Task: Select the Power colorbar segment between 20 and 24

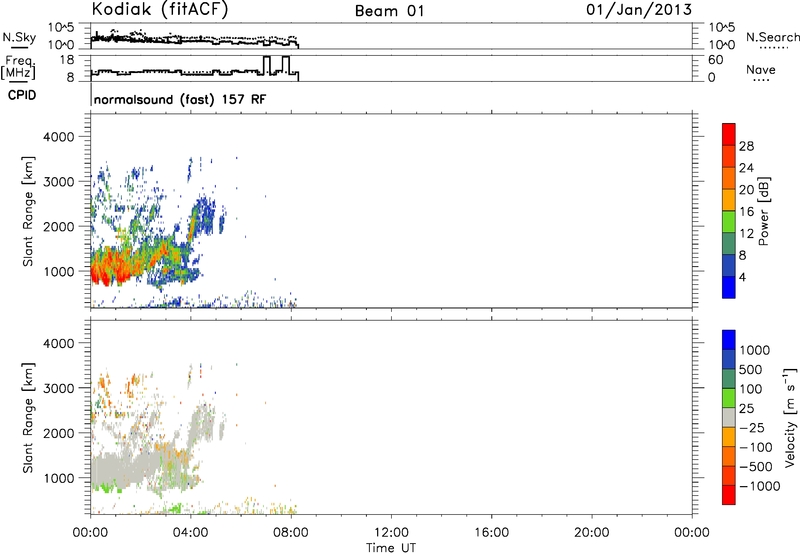Action: (729, 178)
